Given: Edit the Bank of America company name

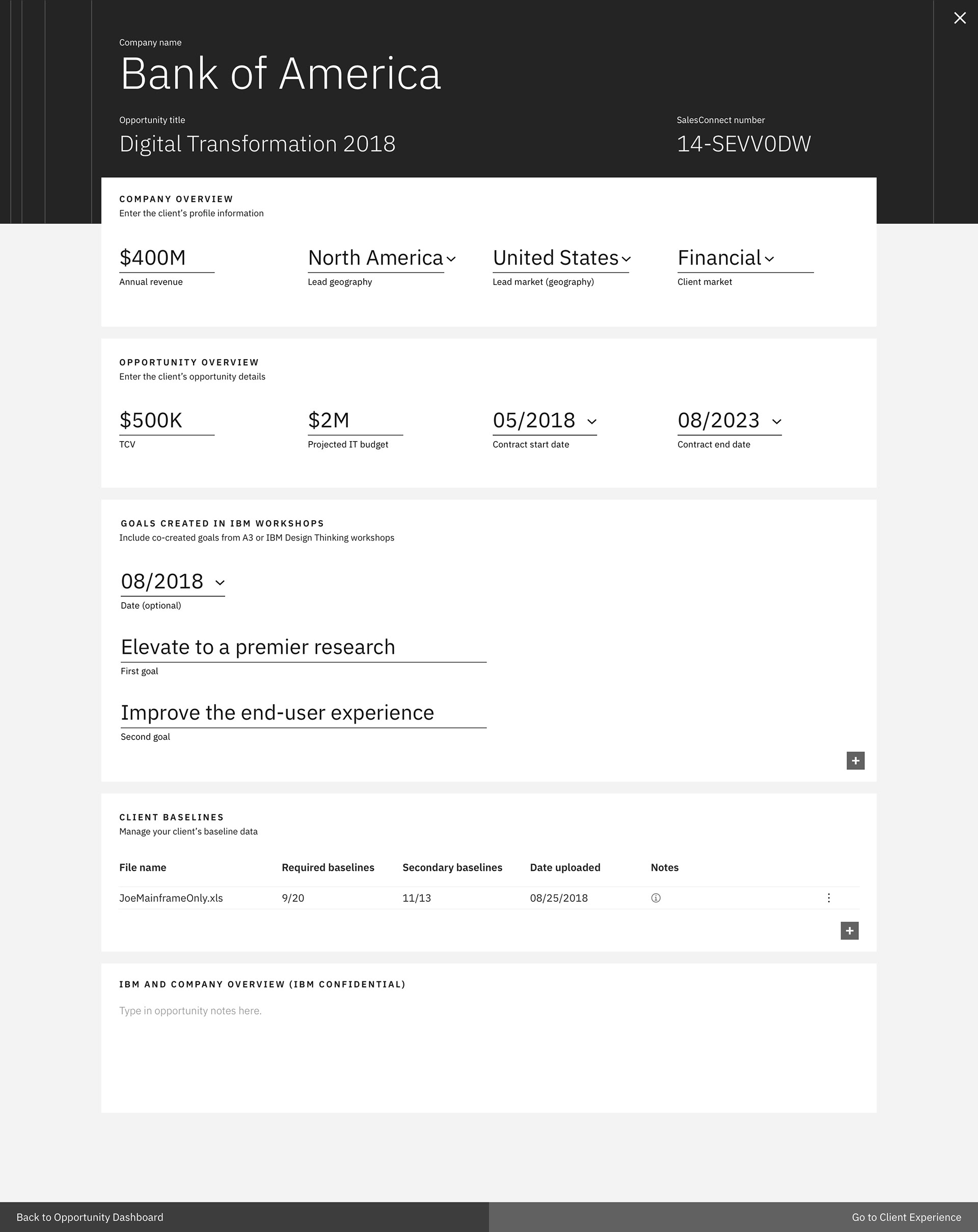Looking at the screenshot, I should coord(281,74).
